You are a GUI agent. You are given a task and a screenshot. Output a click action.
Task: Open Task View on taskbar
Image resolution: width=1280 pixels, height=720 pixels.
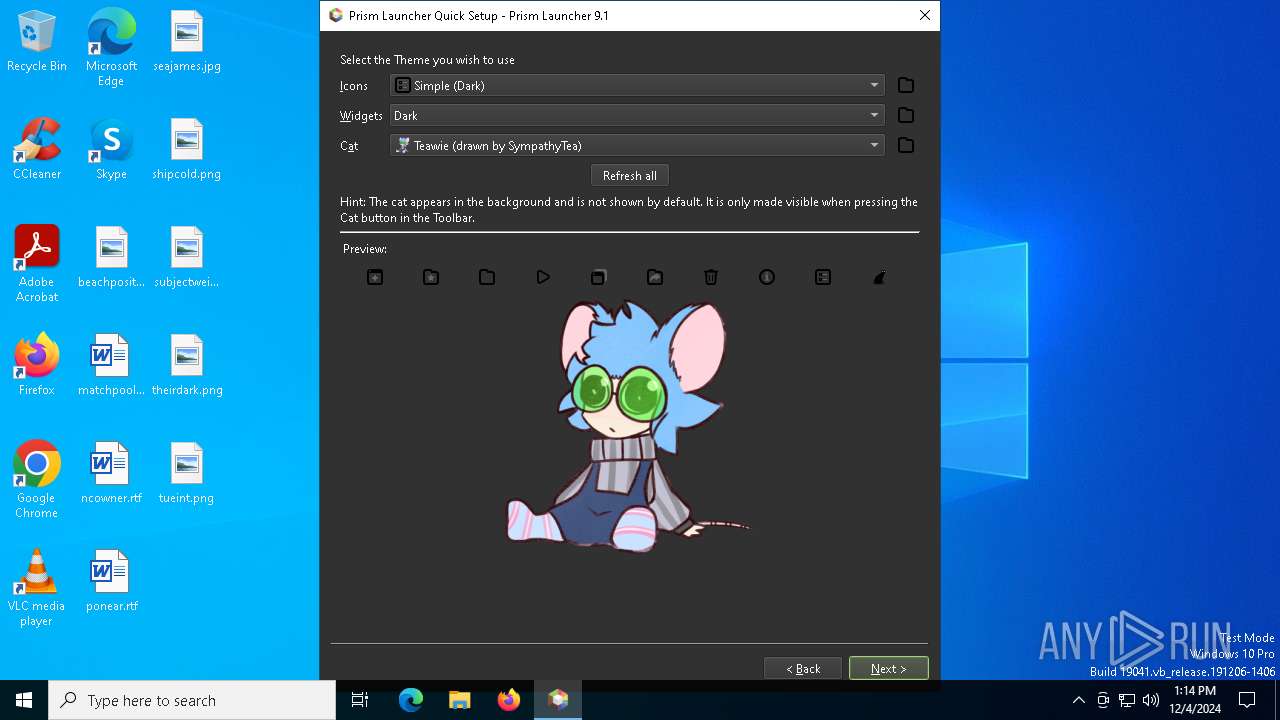[x=360, y=700]
